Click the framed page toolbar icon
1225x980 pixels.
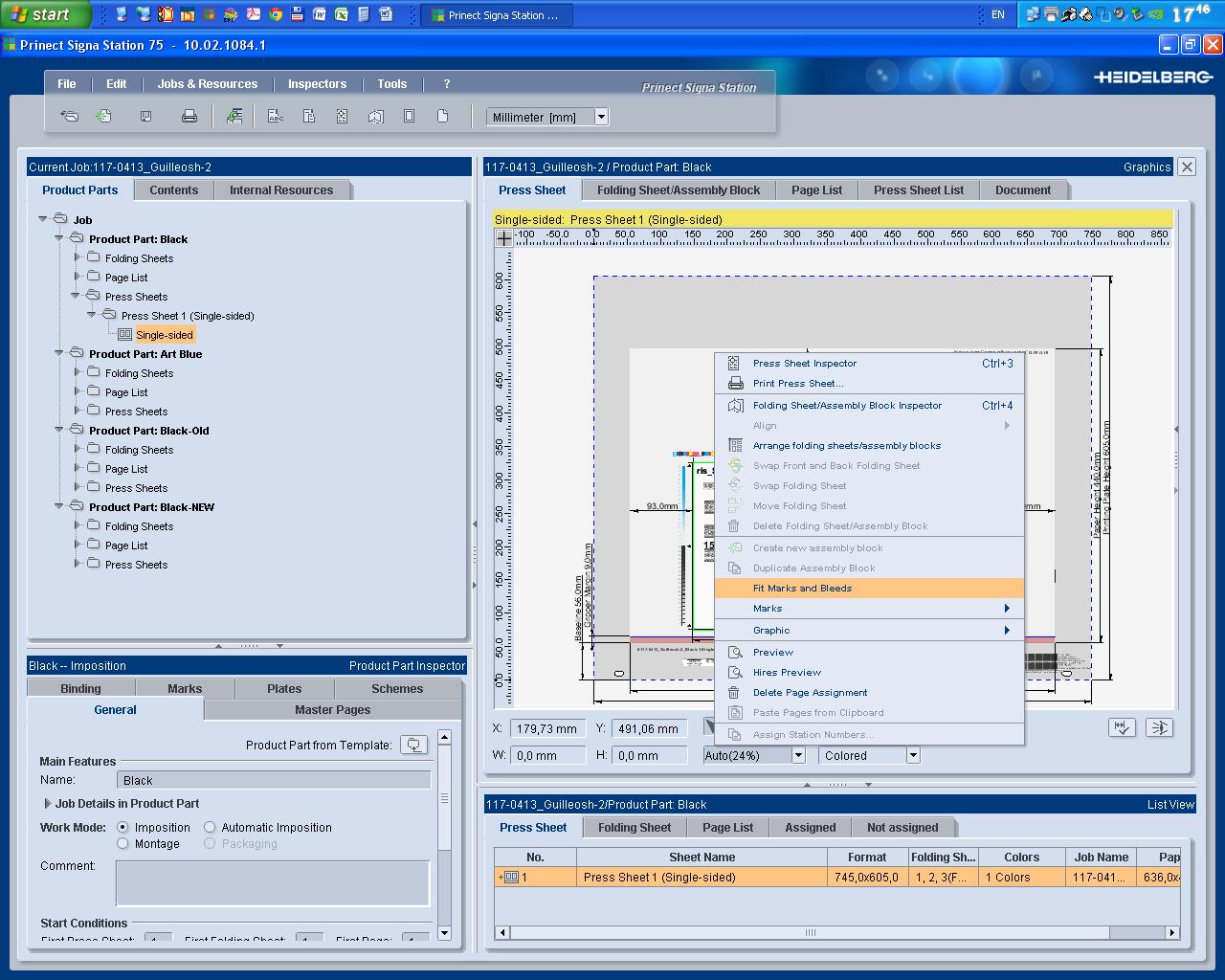point(409,117)
